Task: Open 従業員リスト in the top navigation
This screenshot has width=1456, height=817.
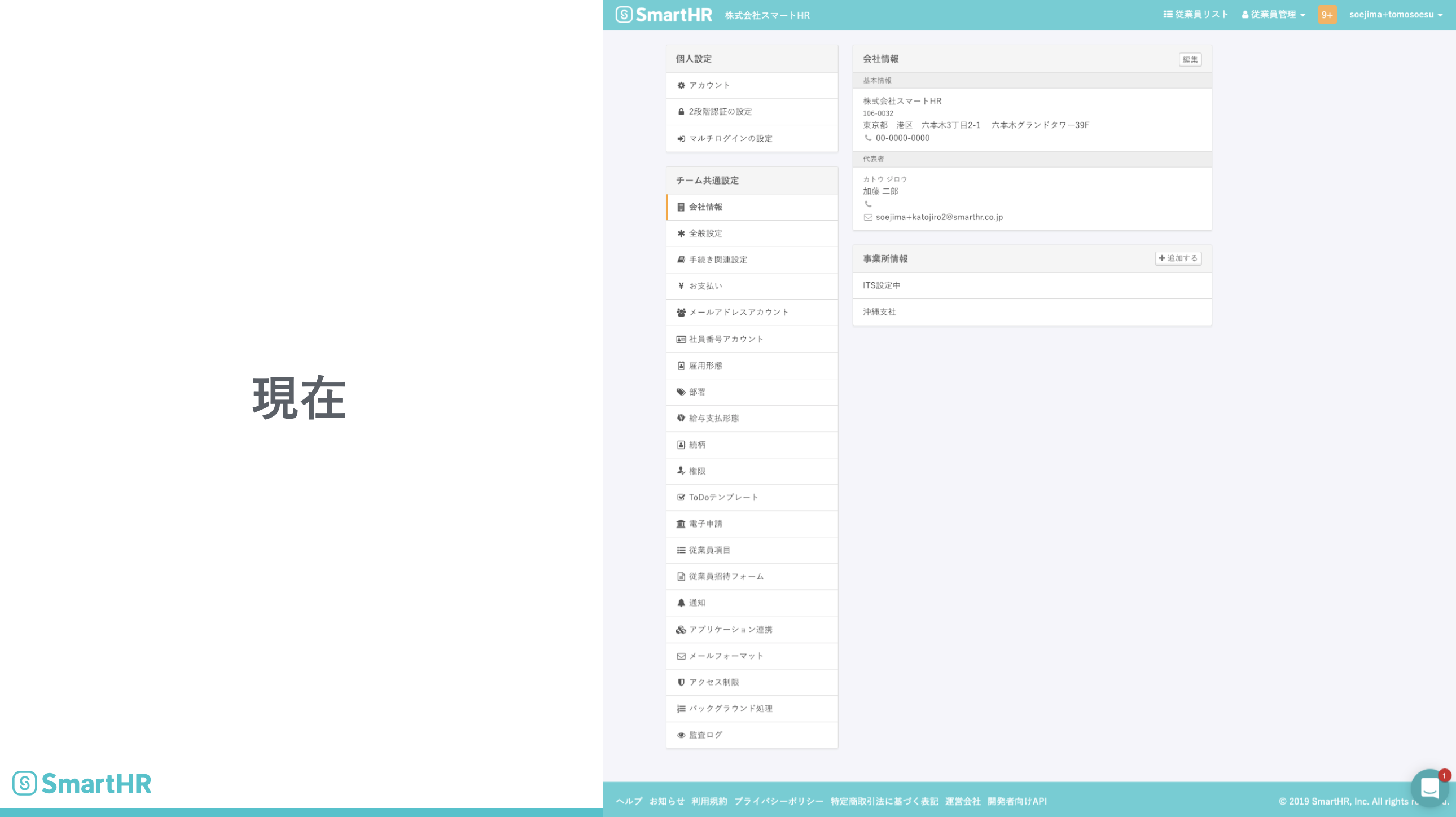Action: (1195, 15)
